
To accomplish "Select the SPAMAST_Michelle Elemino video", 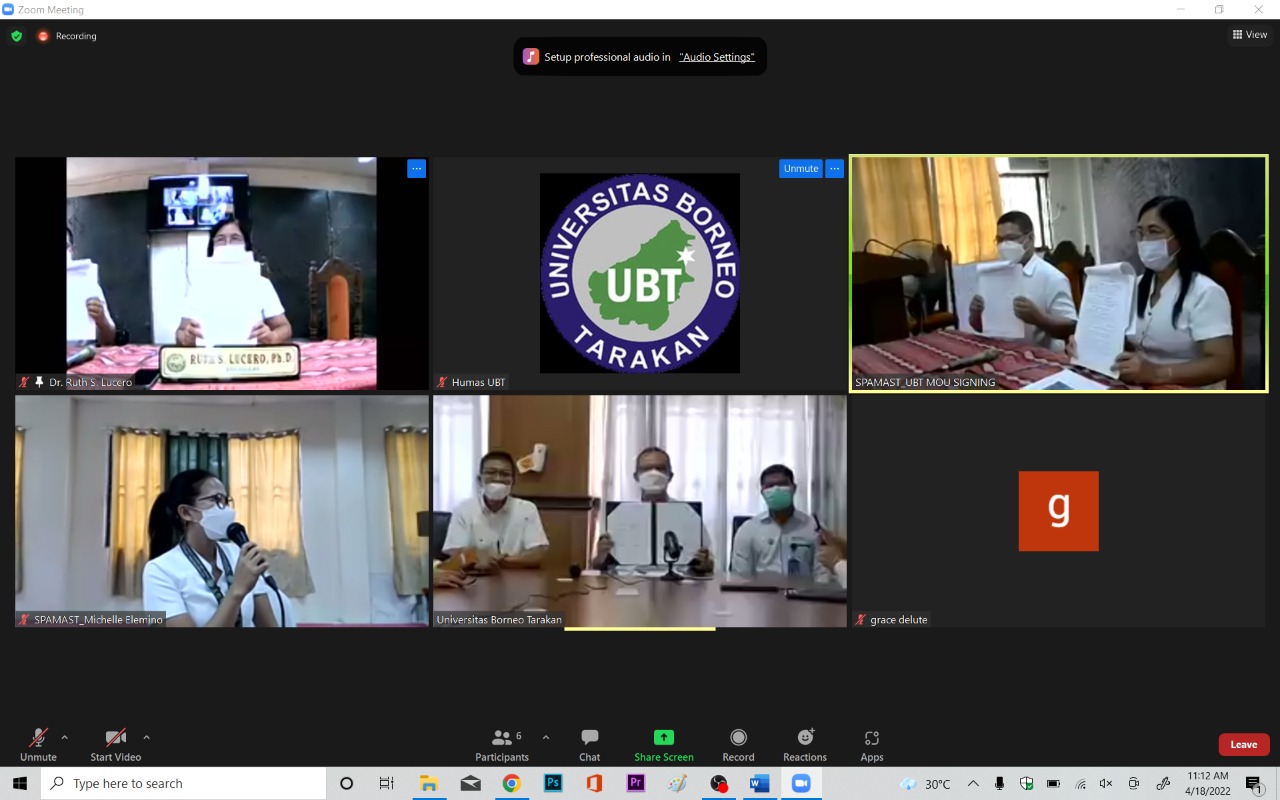I will coord(222,511).
